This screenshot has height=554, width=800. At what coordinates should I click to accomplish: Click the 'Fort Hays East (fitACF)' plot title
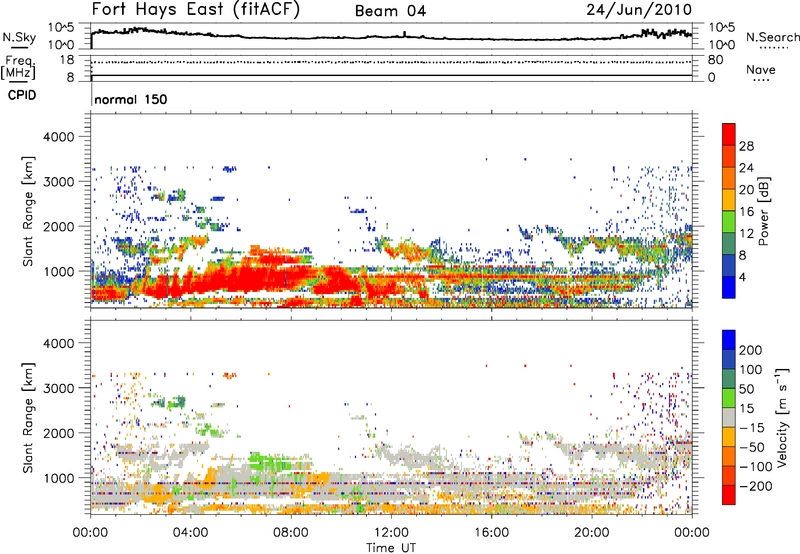(195, 10)
